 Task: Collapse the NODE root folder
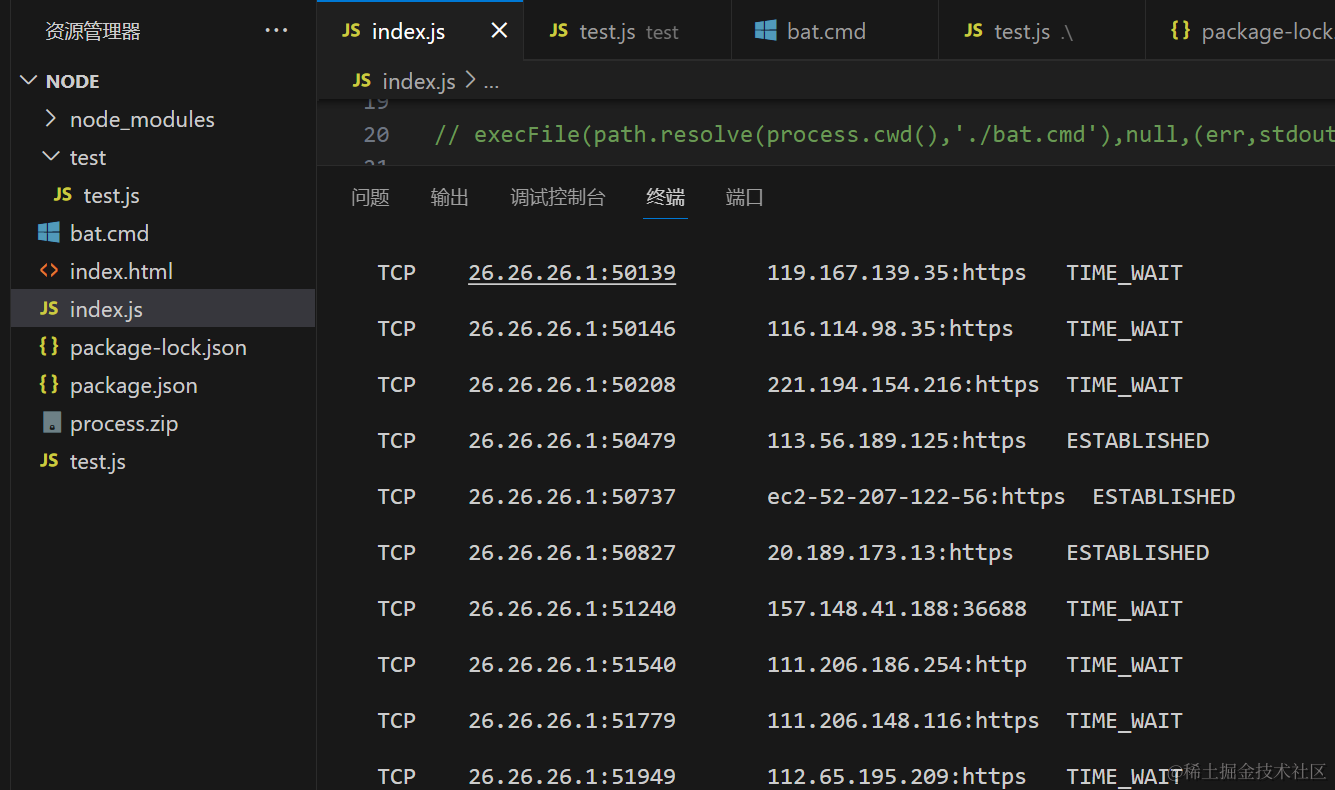tap(28, 81)
